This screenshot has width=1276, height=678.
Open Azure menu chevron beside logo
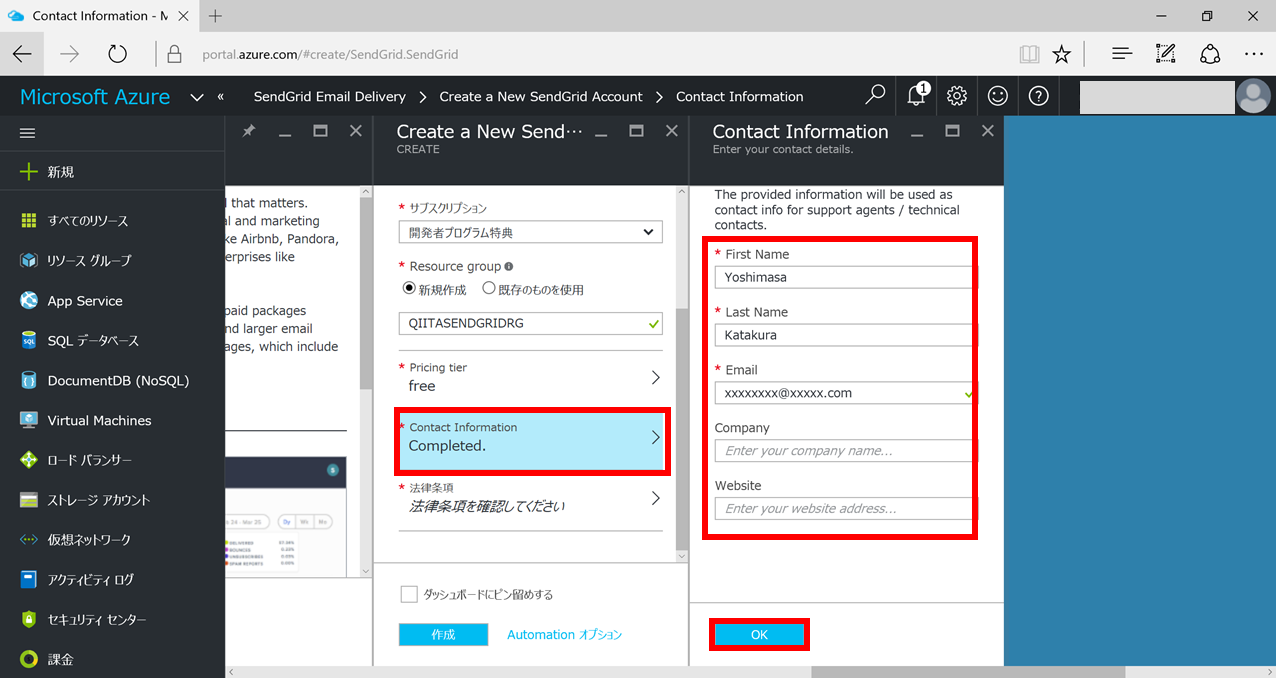click(x=197, y=97)
